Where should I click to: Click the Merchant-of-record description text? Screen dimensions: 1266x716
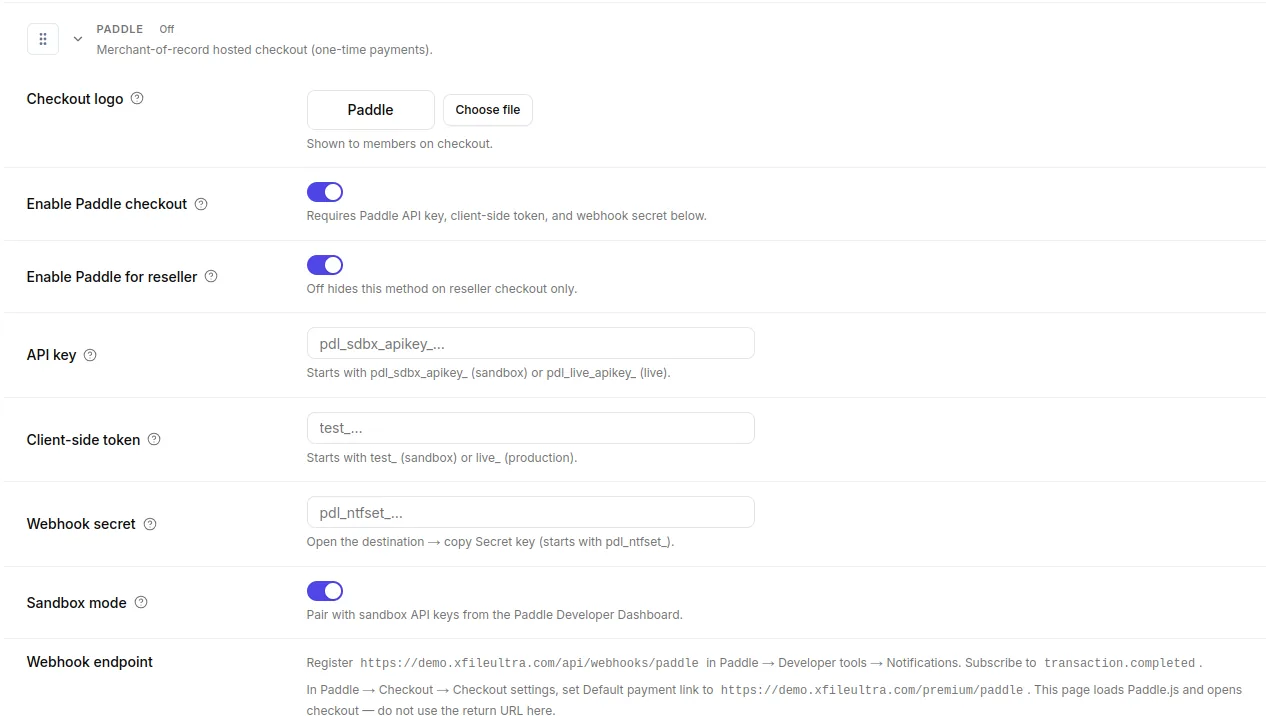[265, 50]
